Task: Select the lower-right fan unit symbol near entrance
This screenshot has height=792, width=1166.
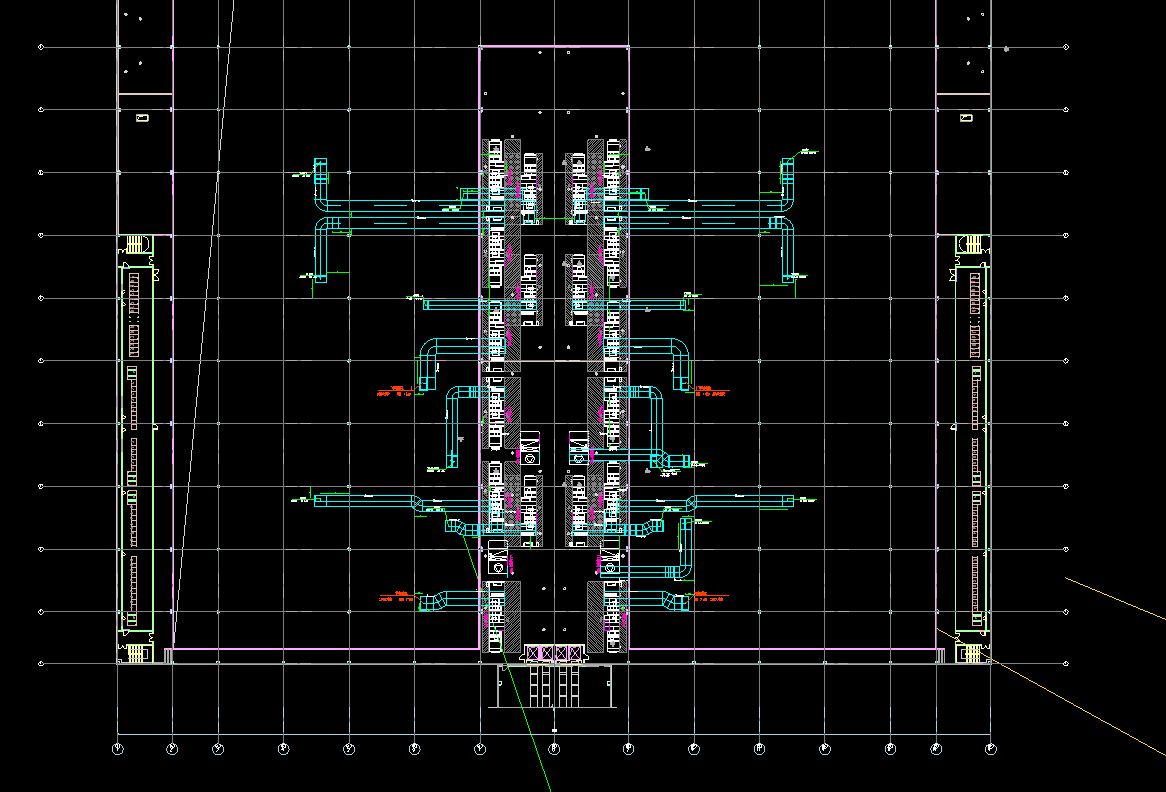Action: (x=610, y=557)
